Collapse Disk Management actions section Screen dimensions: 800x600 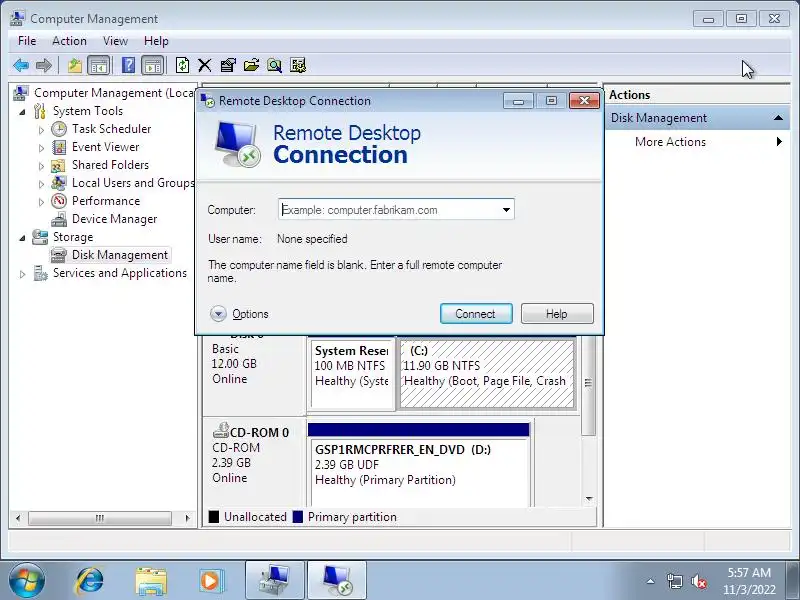point(778,118)
